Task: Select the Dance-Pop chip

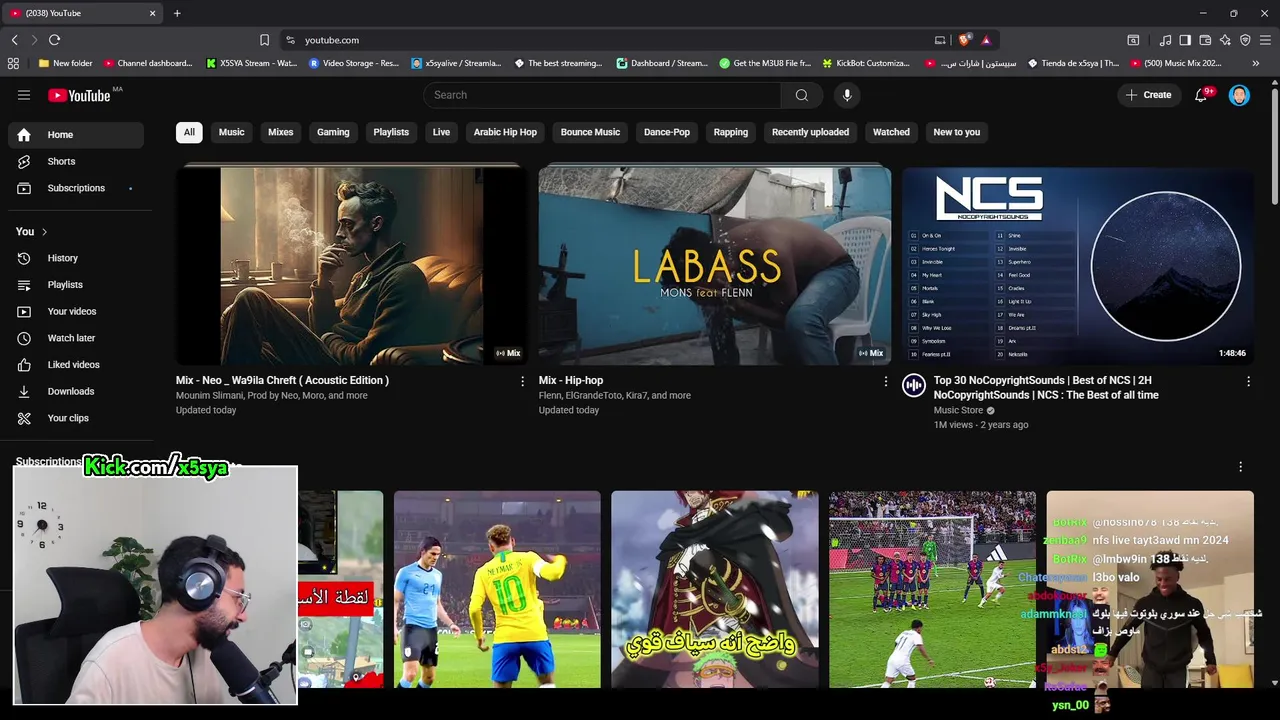Action: [667, 132]
